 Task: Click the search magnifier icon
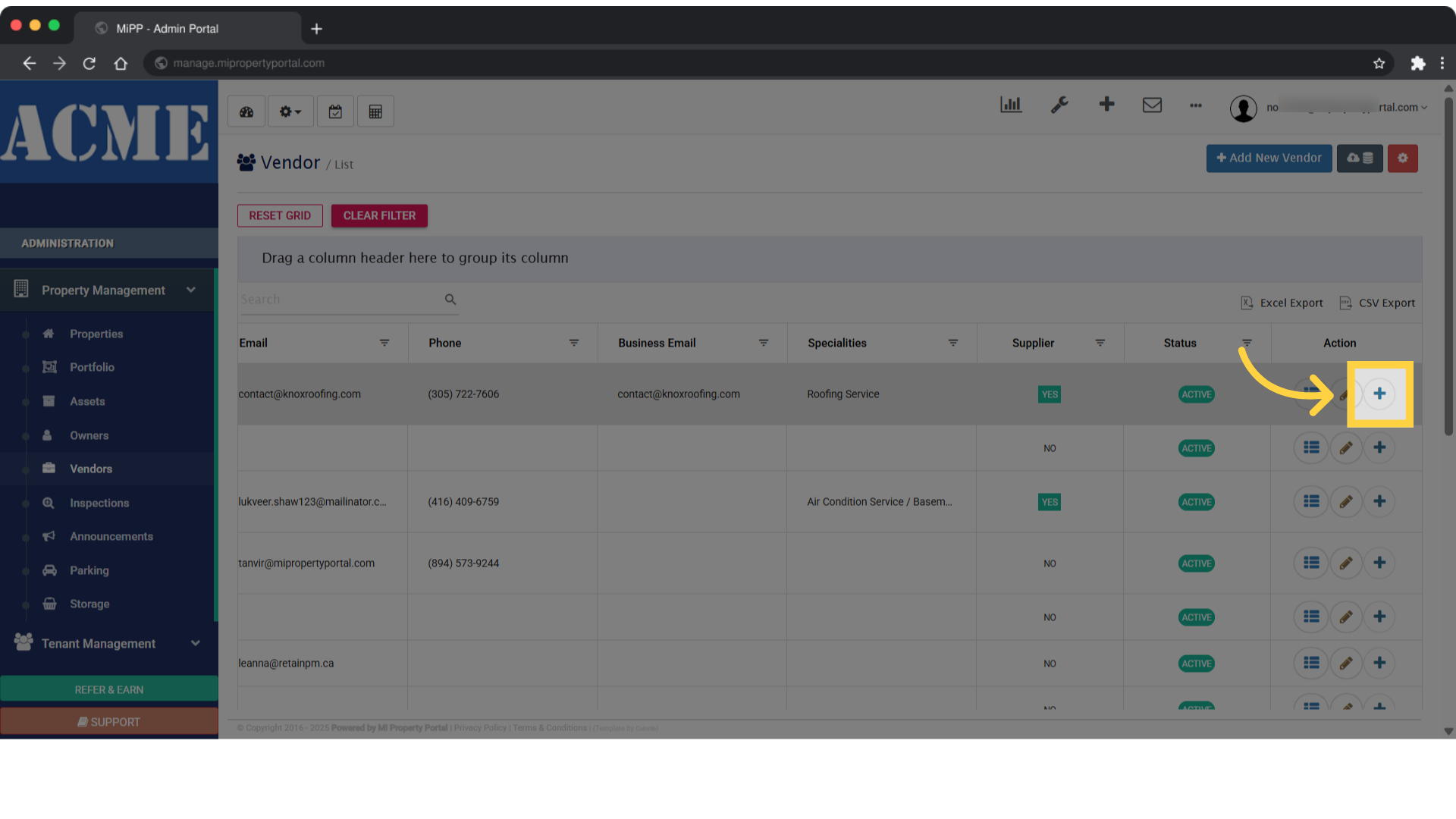pos(450,300)
